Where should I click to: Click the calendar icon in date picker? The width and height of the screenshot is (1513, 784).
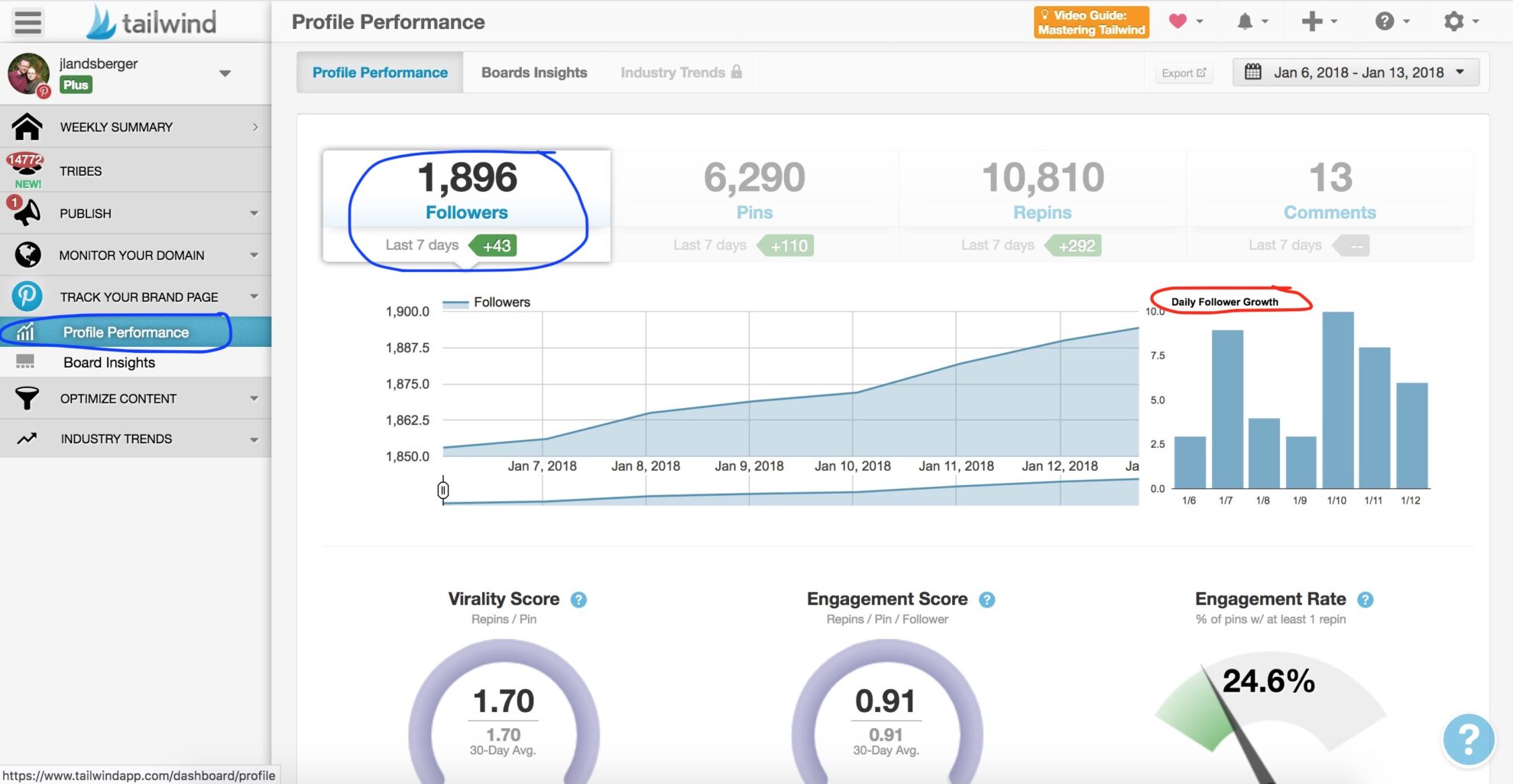tap(1253, 72)
